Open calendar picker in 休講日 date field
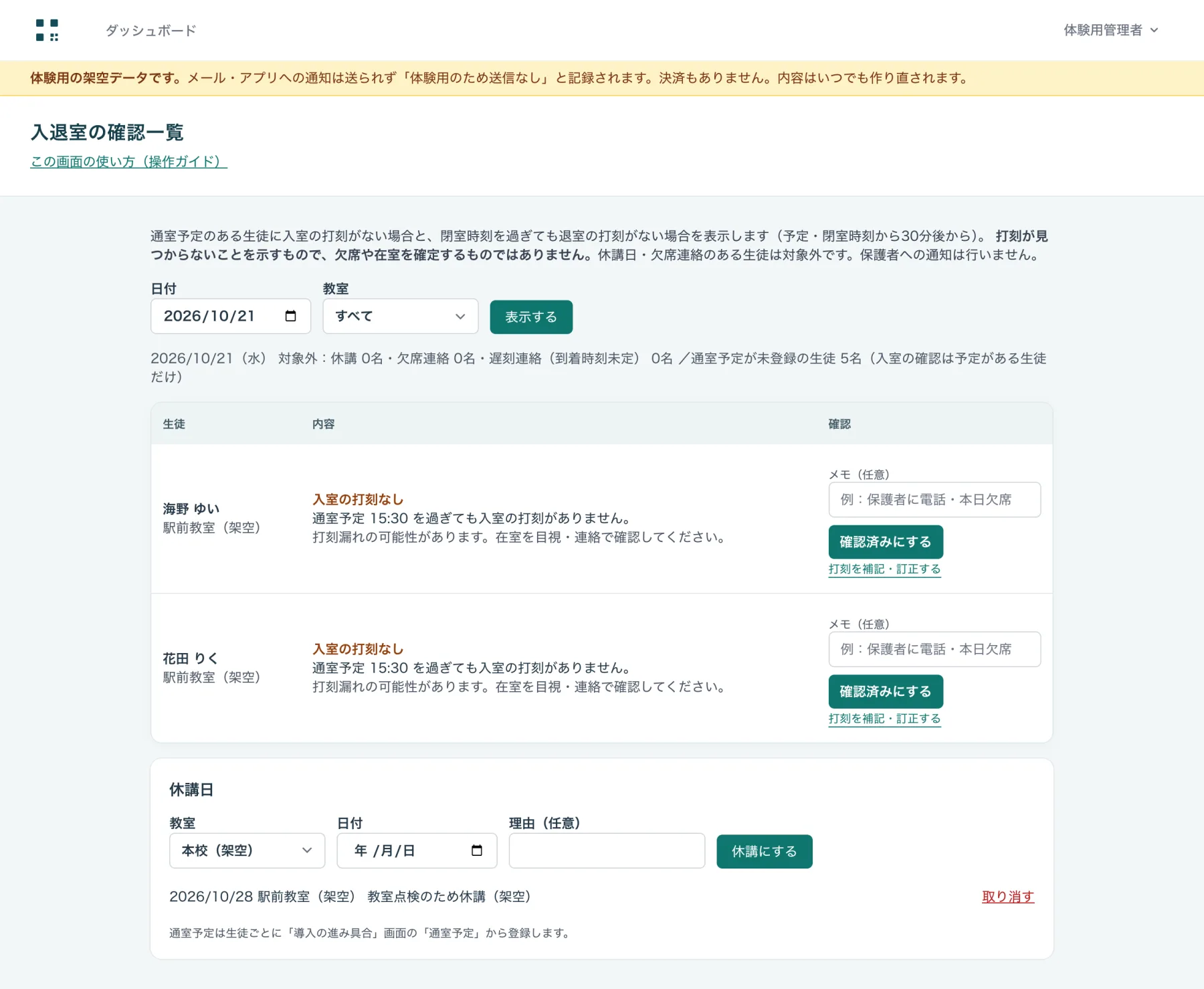 pyautogui.click(x=477, y=850)
